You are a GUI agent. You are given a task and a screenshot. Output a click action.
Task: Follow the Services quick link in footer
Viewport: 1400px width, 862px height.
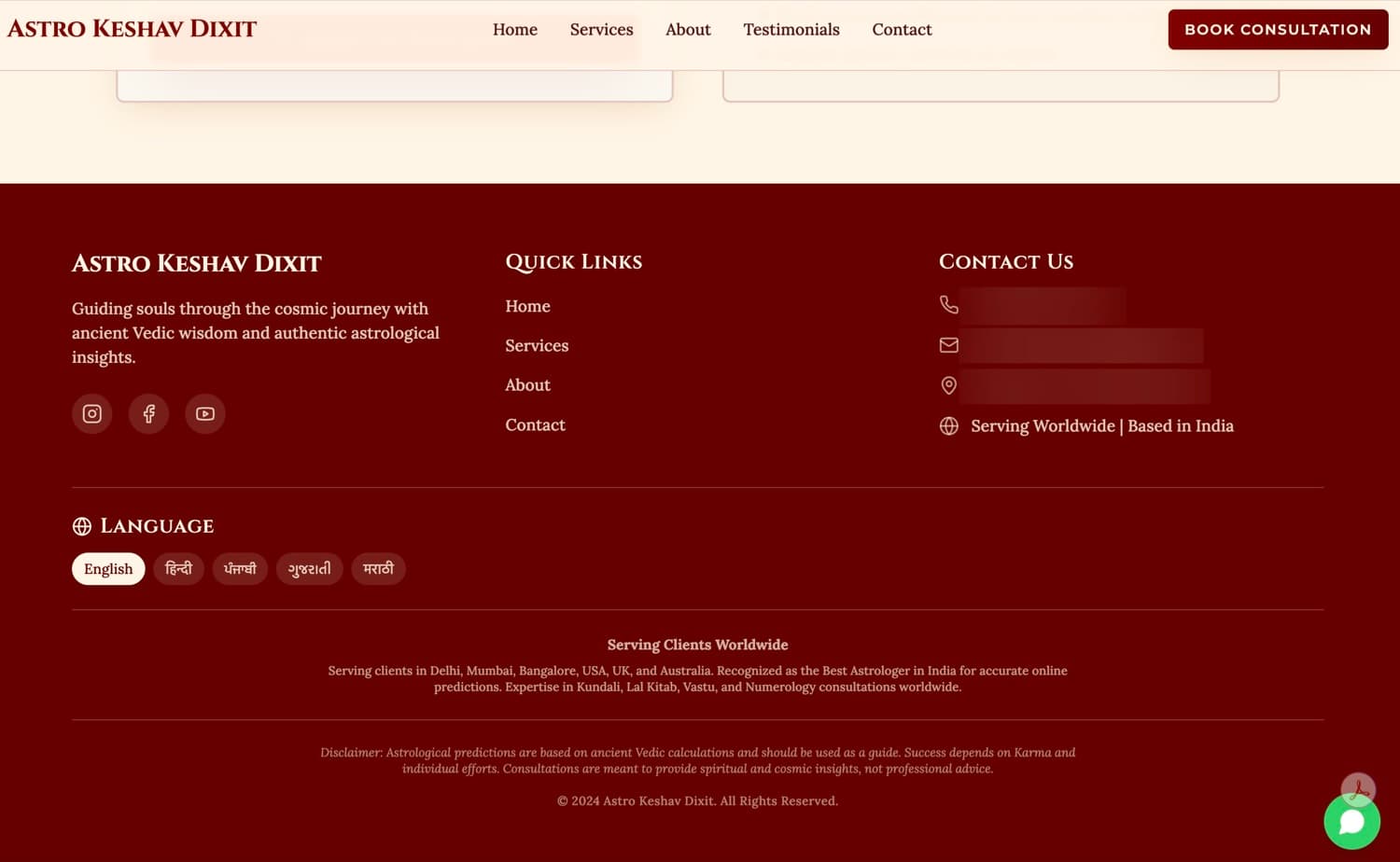(537, 345)
